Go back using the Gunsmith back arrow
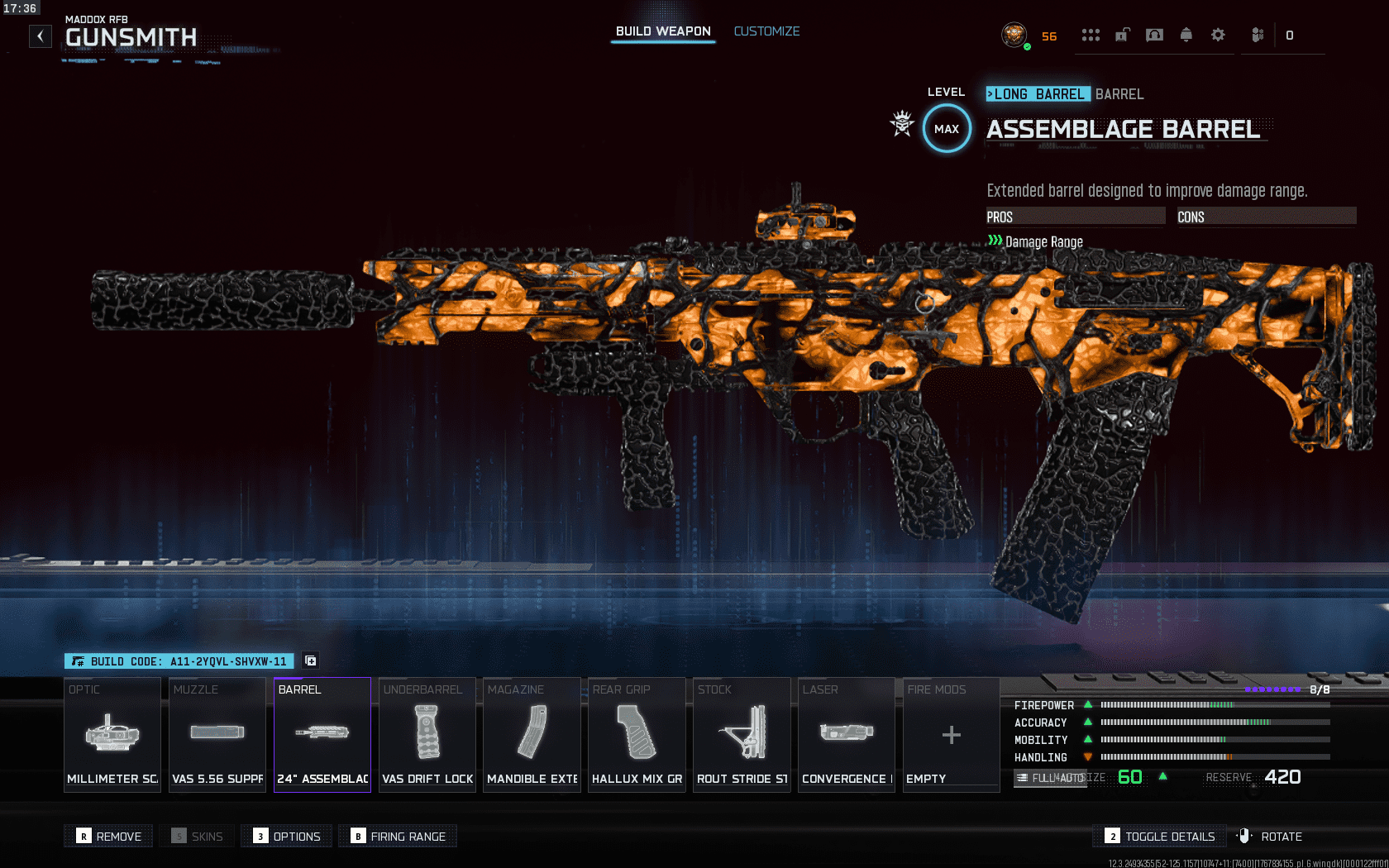The width and height of the screenshot is (1389, 868). pyautogui.click(x=40, y=36)
